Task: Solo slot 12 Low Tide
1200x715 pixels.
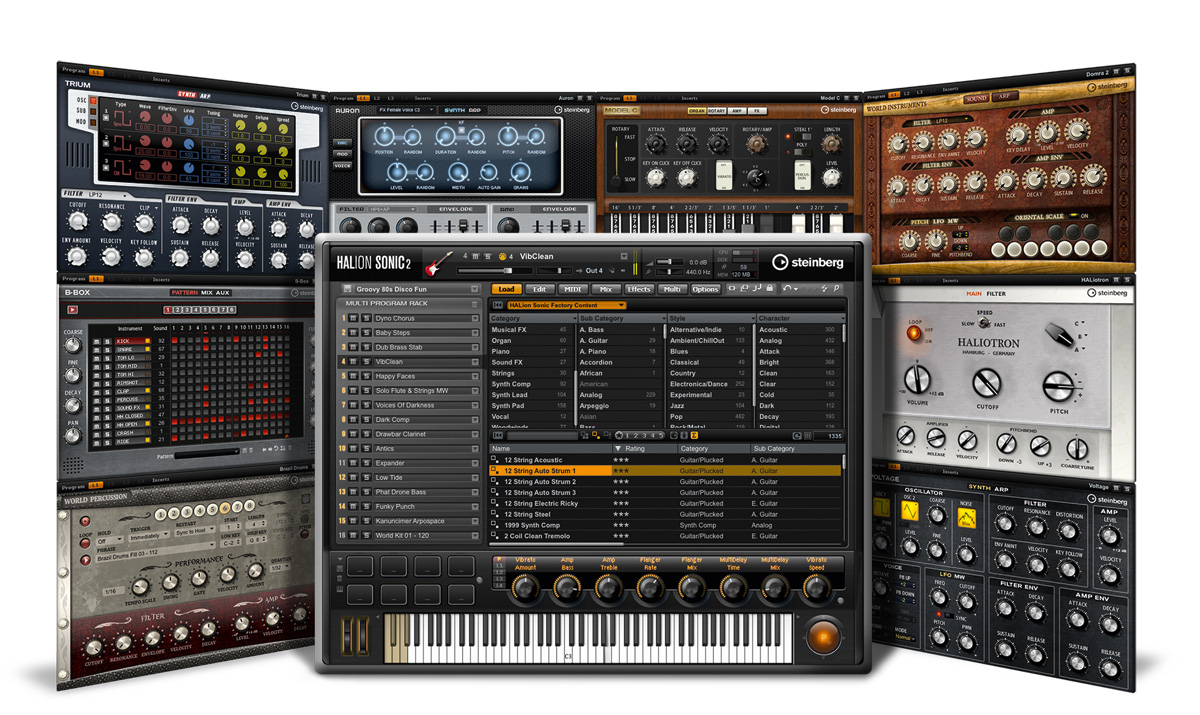Action: pos(366,478)
